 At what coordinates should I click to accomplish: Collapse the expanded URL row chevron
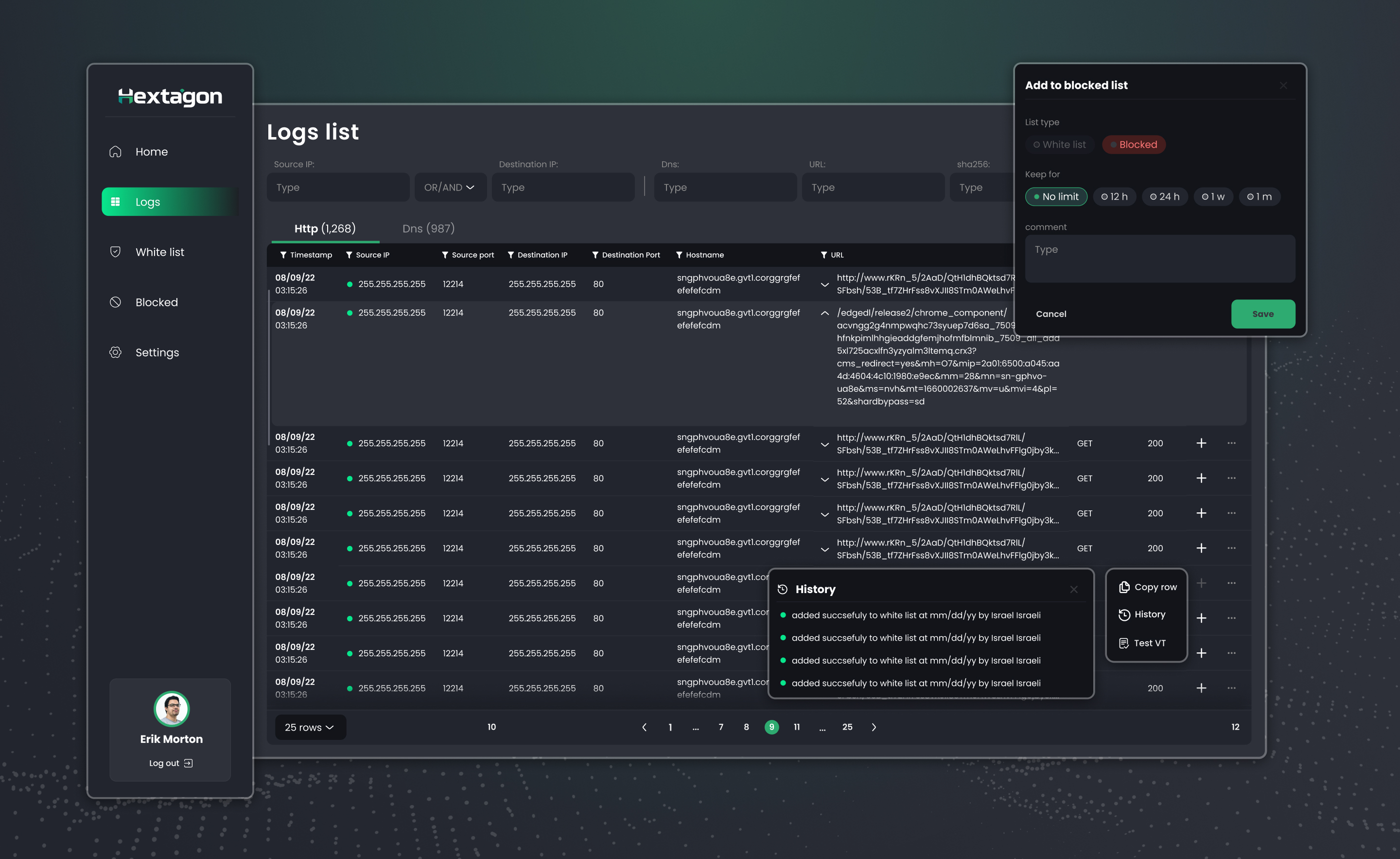[824, 313]
